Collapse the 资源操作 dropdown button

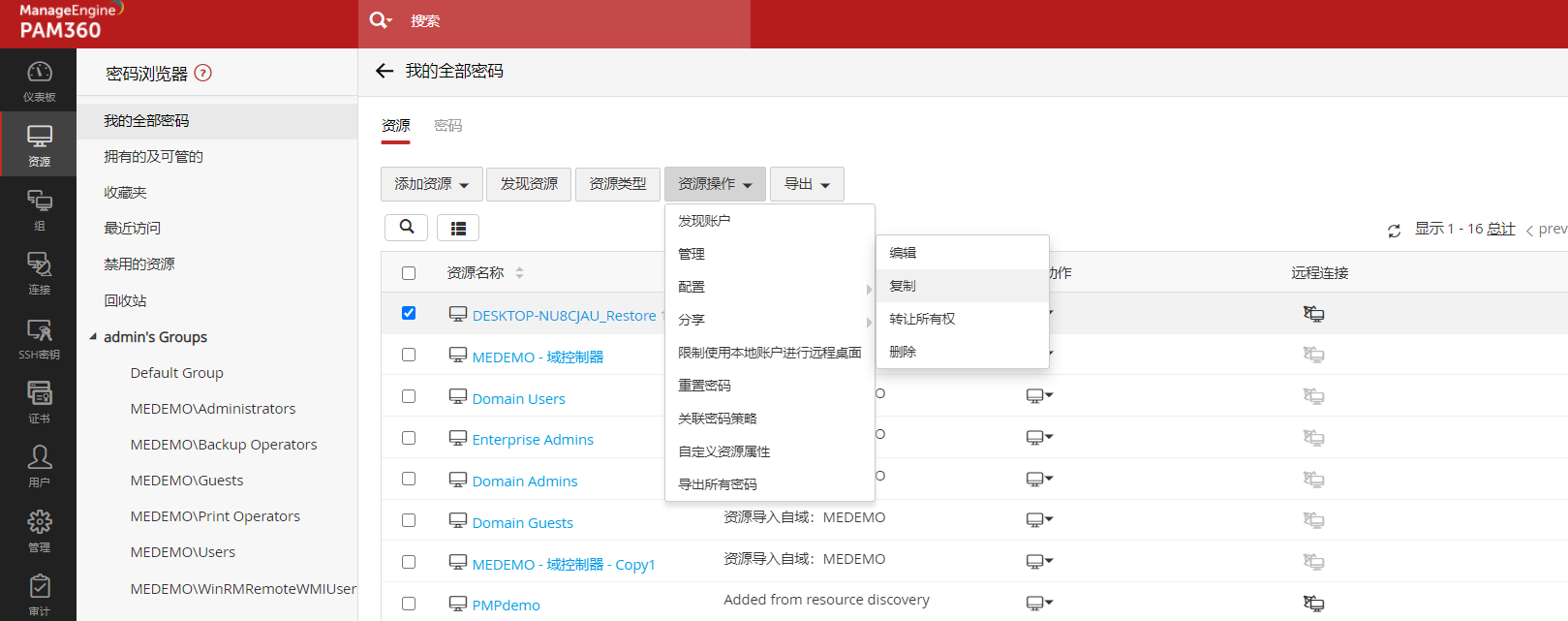pyautogui.click(x=715, y=184)
